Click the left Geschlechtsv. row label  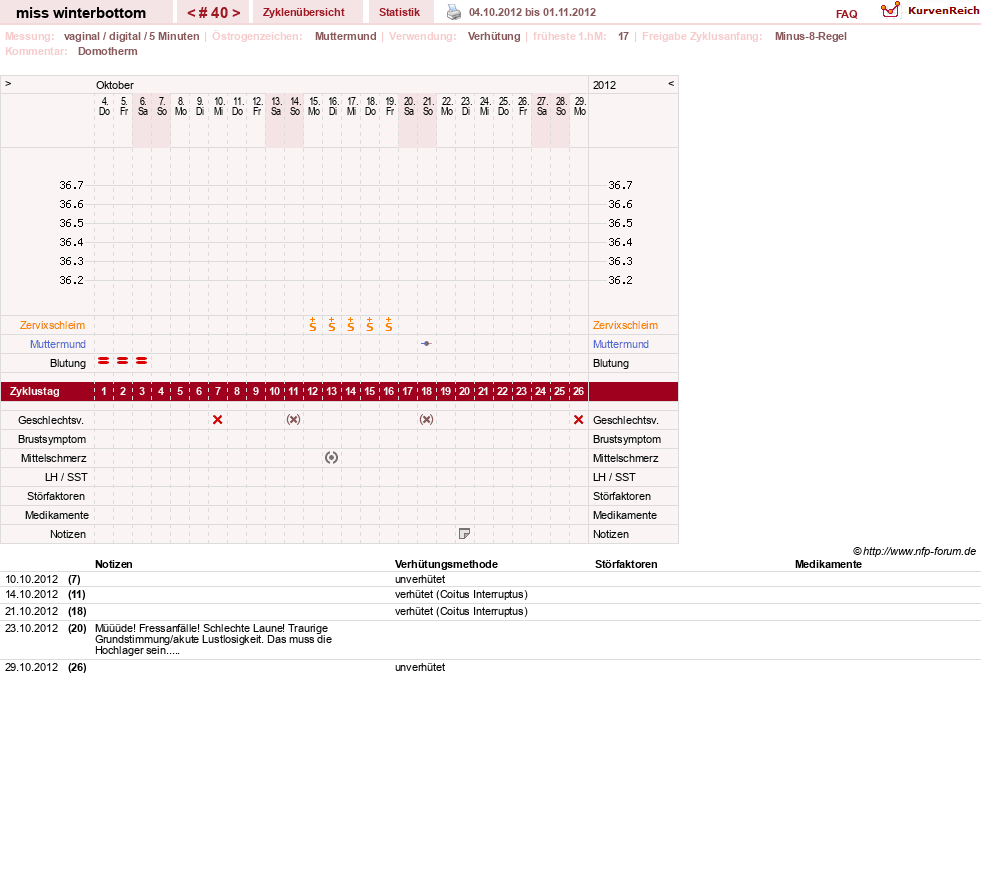tap(51, 420)
